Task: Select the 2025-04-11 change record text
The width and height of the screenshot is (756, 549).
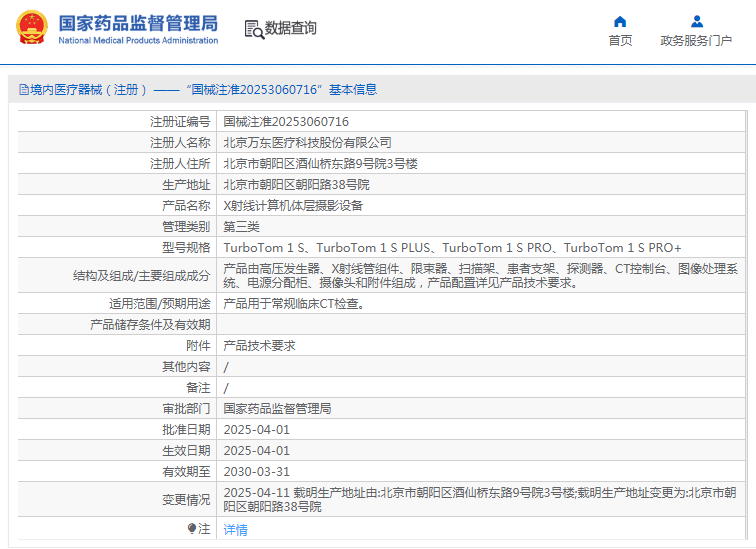Action: tap(480, 499)
